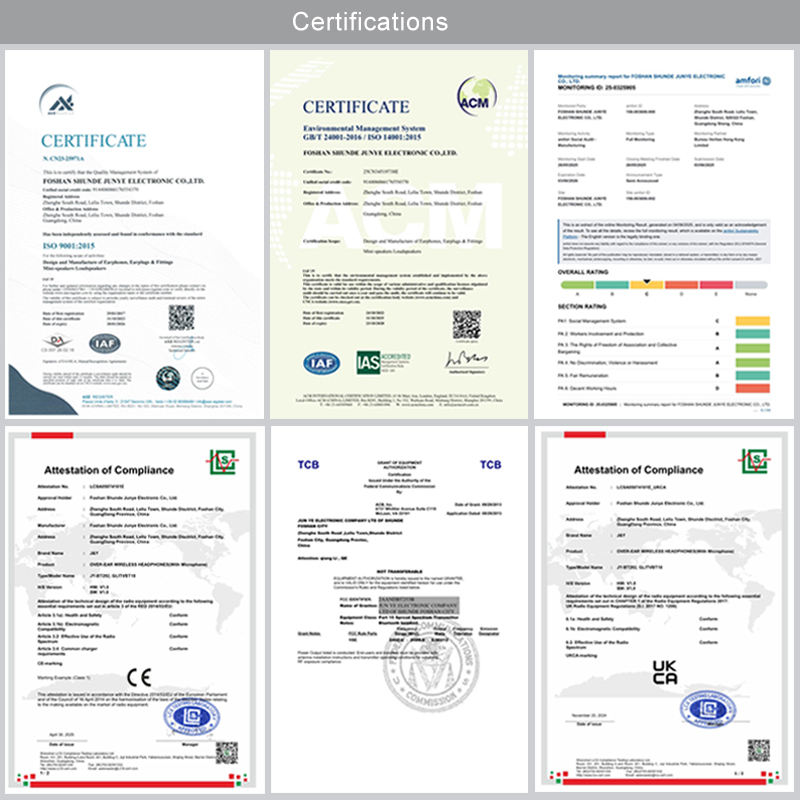Click the green ACM globe logo

pyautogui.click(x=477, y=96)
